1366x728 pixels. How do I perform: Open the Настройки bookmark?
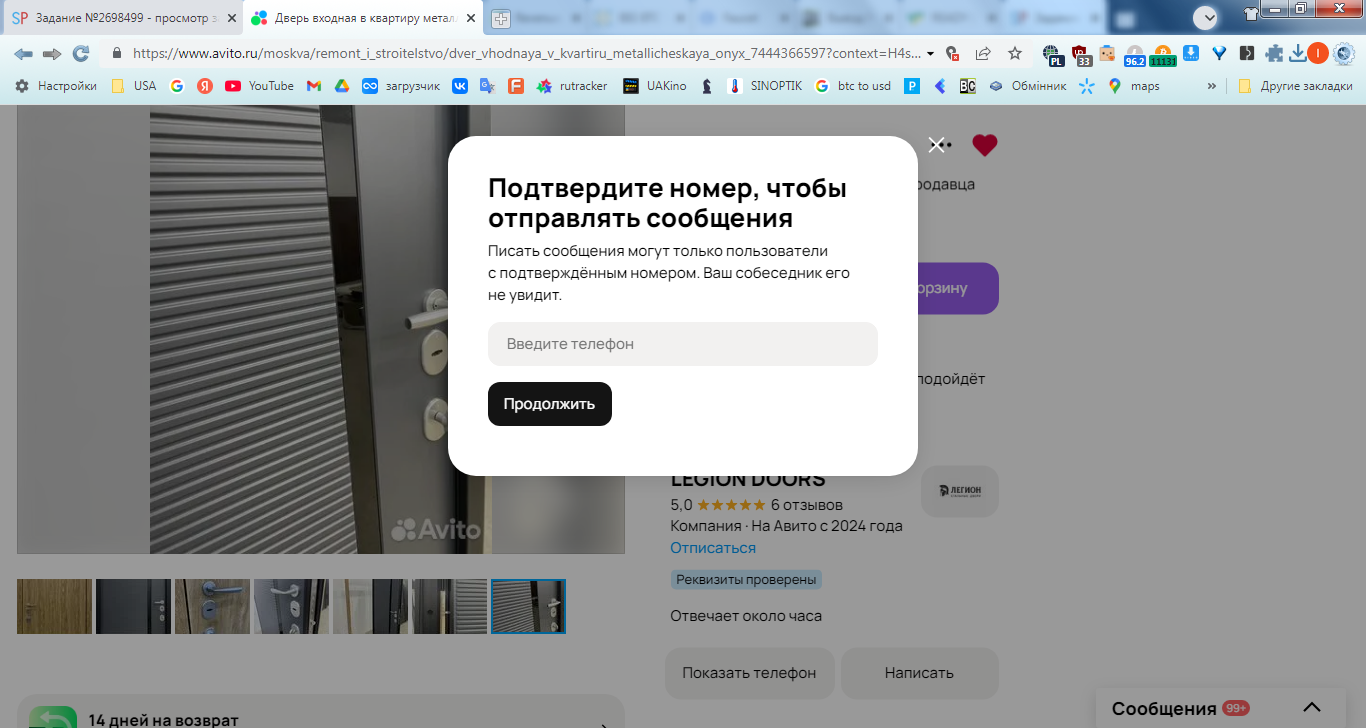[56, 86]
